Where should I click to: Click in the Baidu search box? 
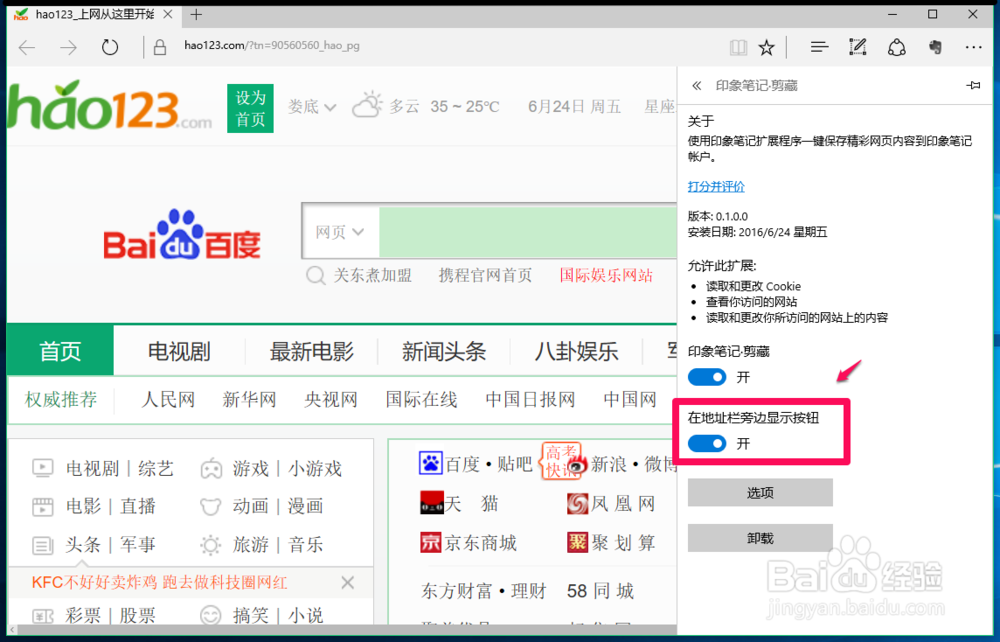click(527, 231)
